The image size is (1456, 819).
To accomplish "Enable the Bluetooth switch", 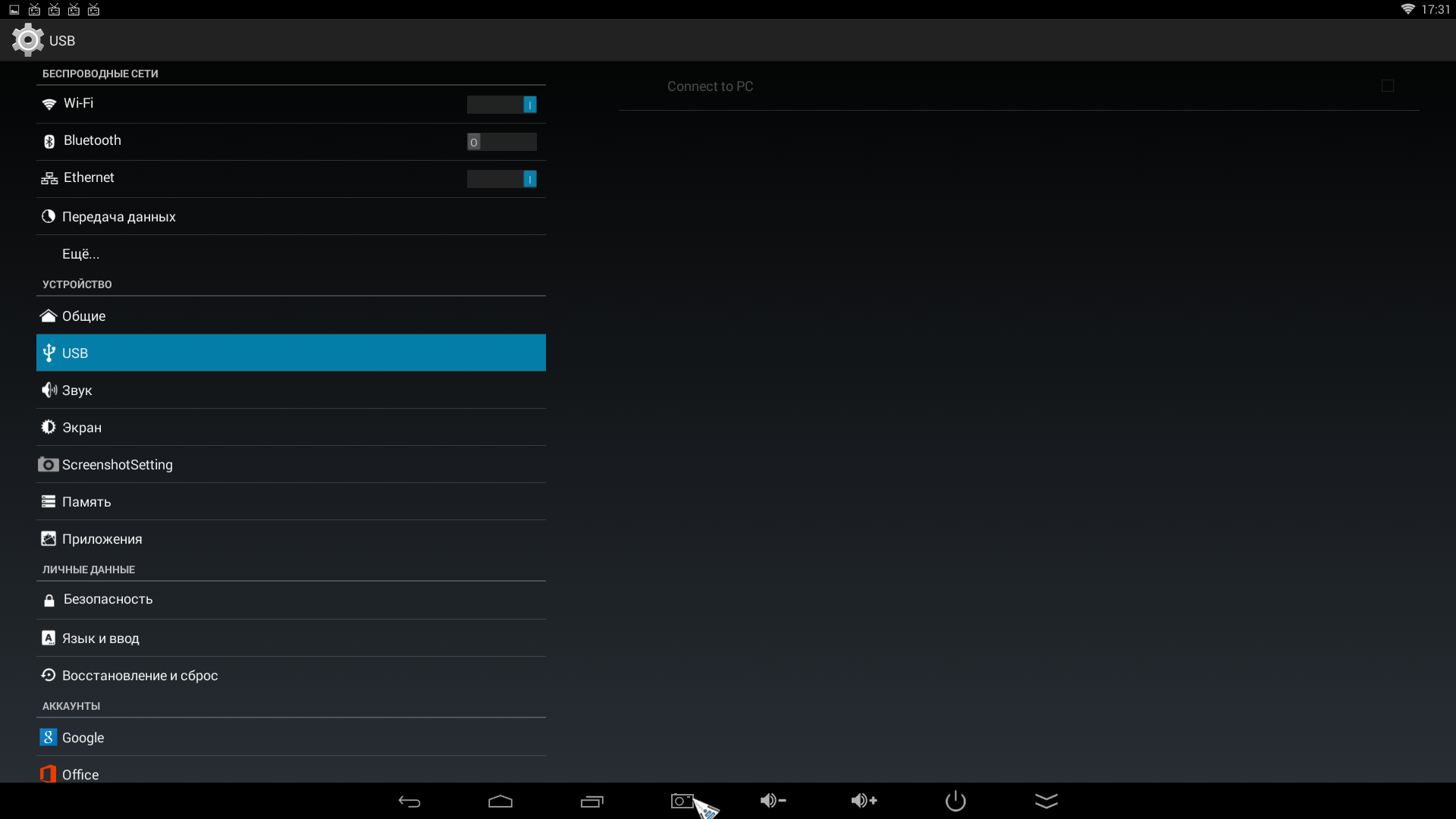I will click(x=501, y=142).
